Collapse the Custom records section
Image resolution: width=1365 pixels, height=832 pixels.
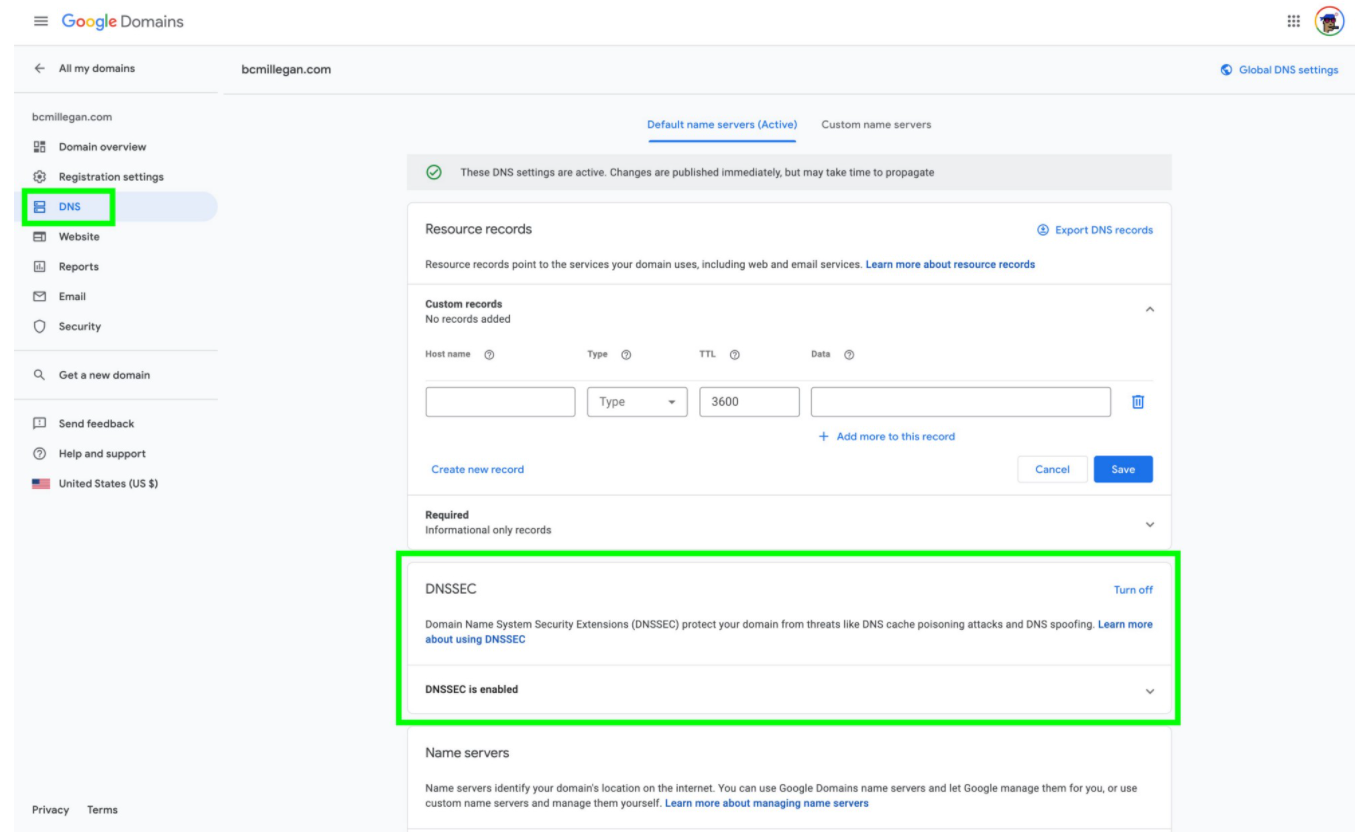[1149, 310]
